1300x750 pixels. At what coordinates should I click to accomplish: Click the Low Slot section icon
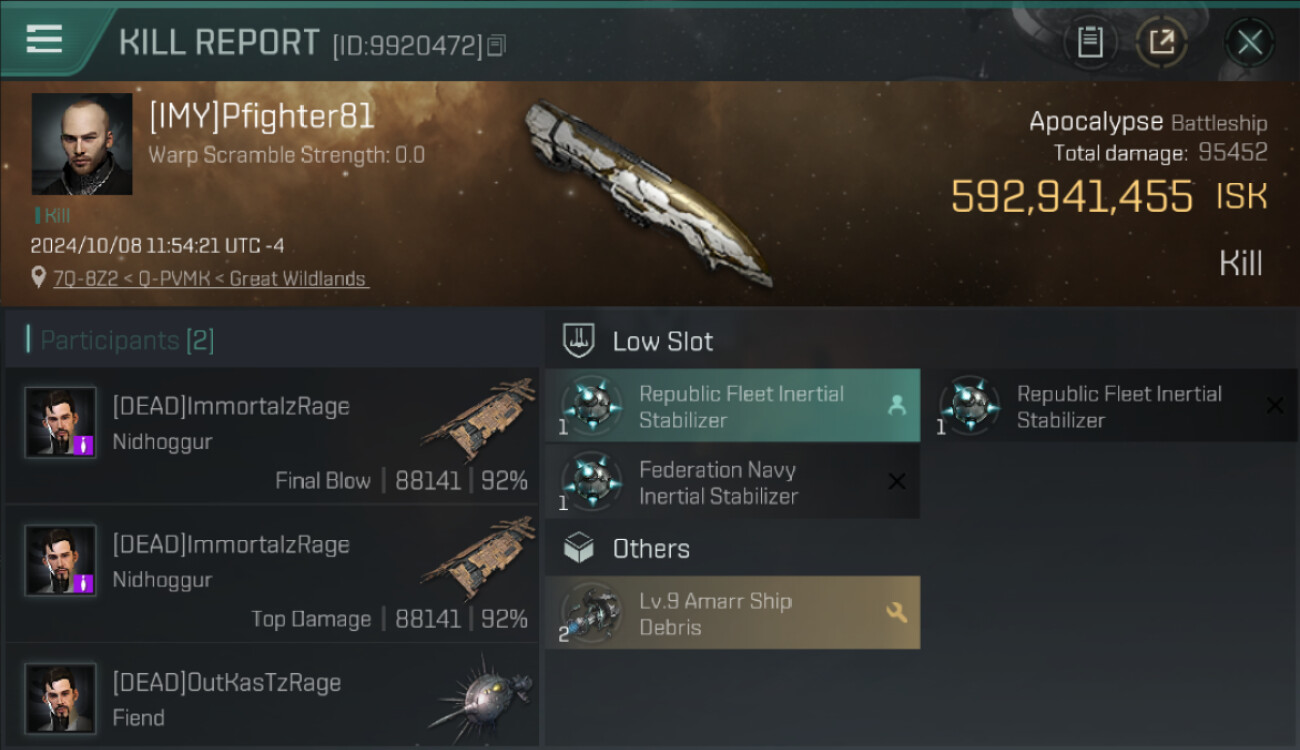[579, 341]
